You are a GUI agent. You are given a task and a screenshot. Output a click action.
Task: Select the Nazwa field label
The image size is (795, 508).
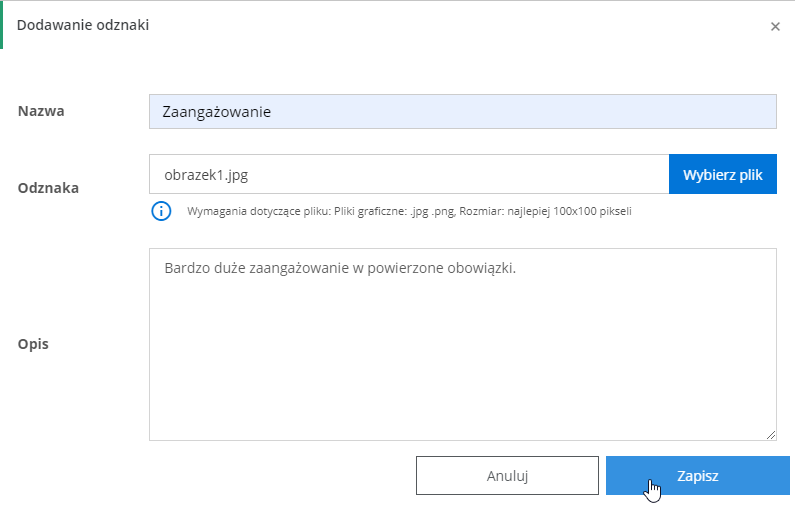tap(41, 111)
